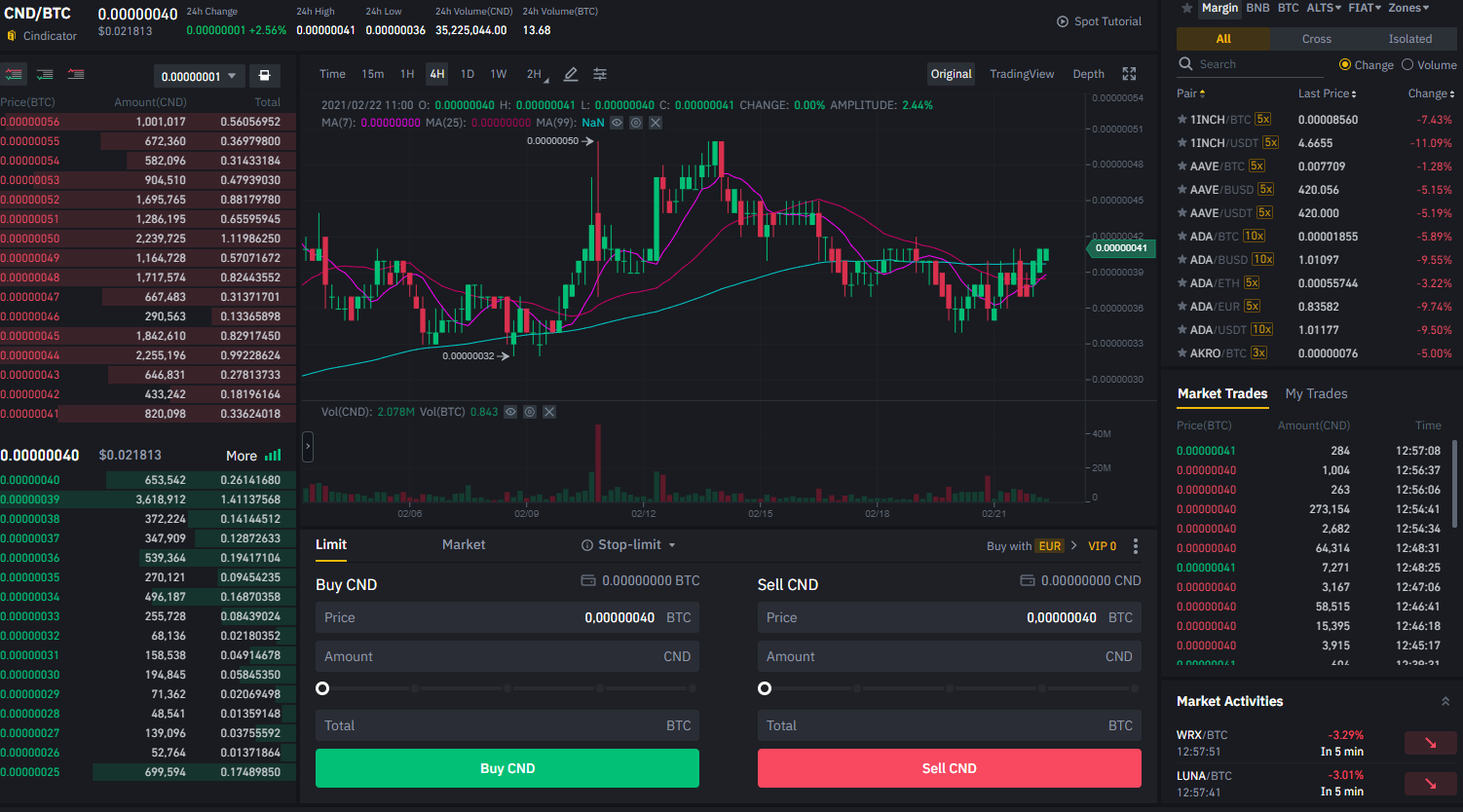1463x812 pixels.
Task: Expand the ALTS market dropdown
Action: coord(1324,8)
